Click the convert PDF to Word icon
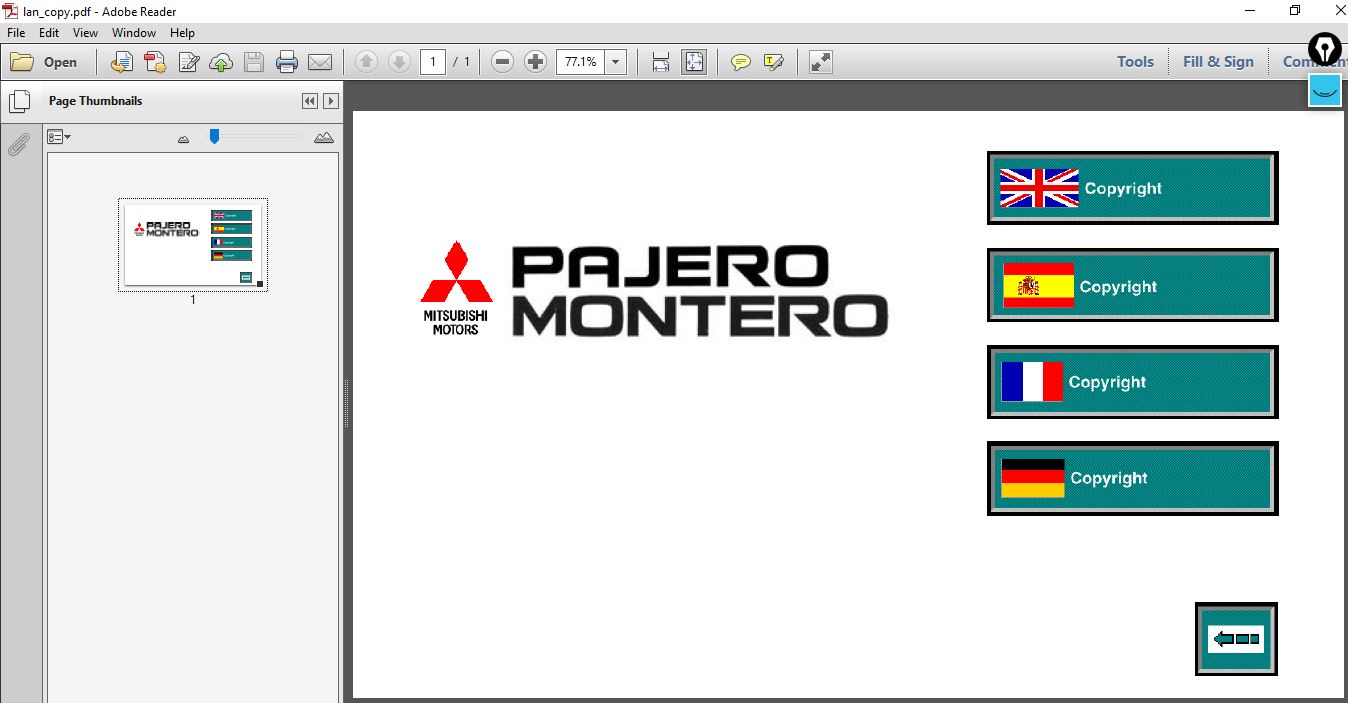 121,62
